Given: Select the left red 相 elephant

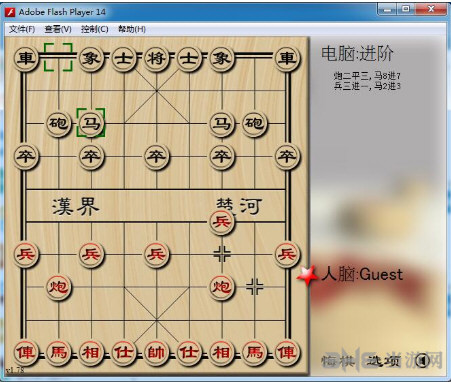Looking at the screenshot, I should (x=91, y=353).
